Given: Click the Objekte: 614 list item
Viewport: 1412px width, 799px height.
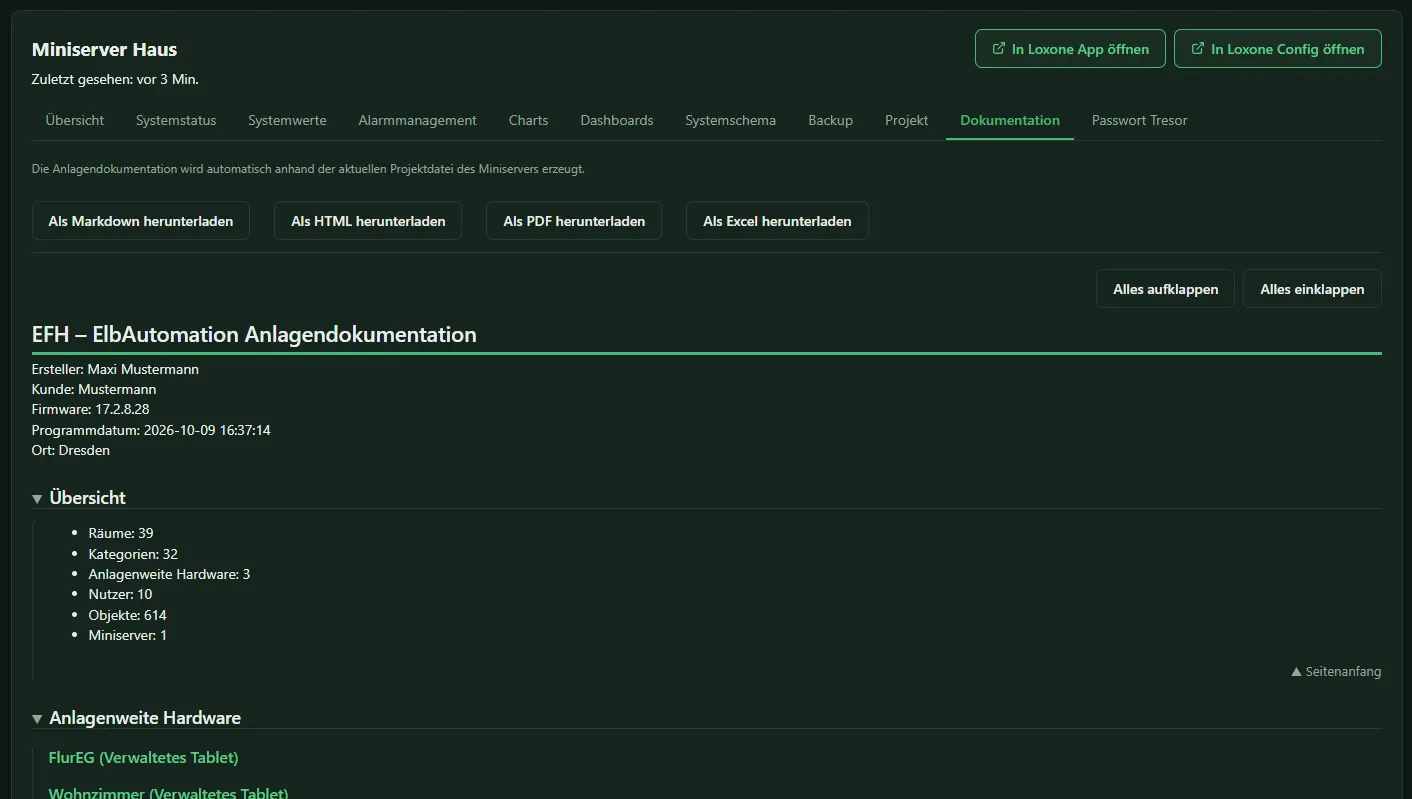Looking at the screenshot, I should click(x=127, y=615).
